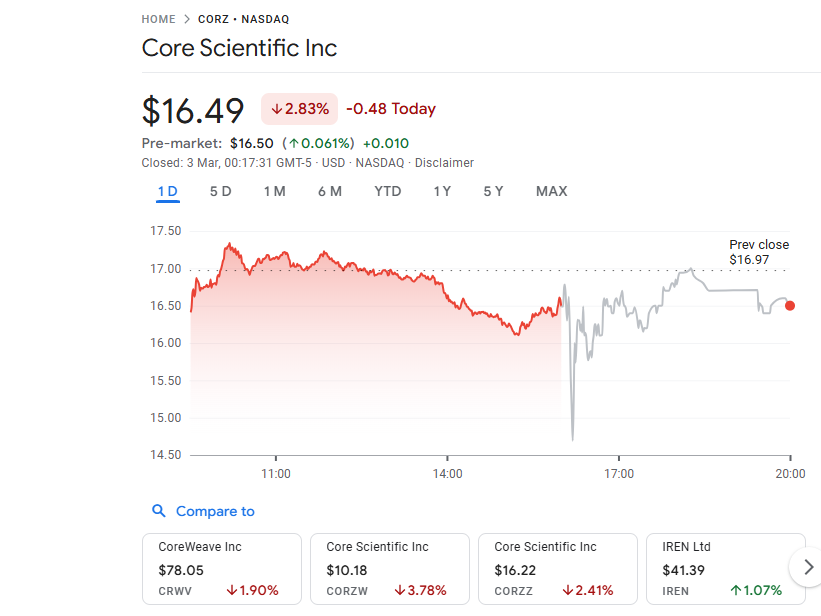Select the YTD range tab
821x616 pixels.
click(387, 191)
